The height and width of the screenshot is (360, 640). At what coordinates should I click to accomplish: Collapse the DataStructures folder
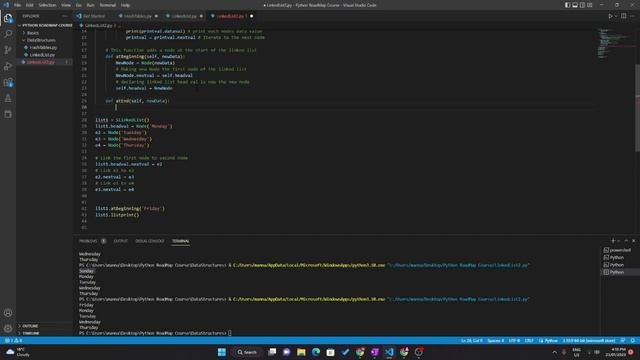[44, 40]
